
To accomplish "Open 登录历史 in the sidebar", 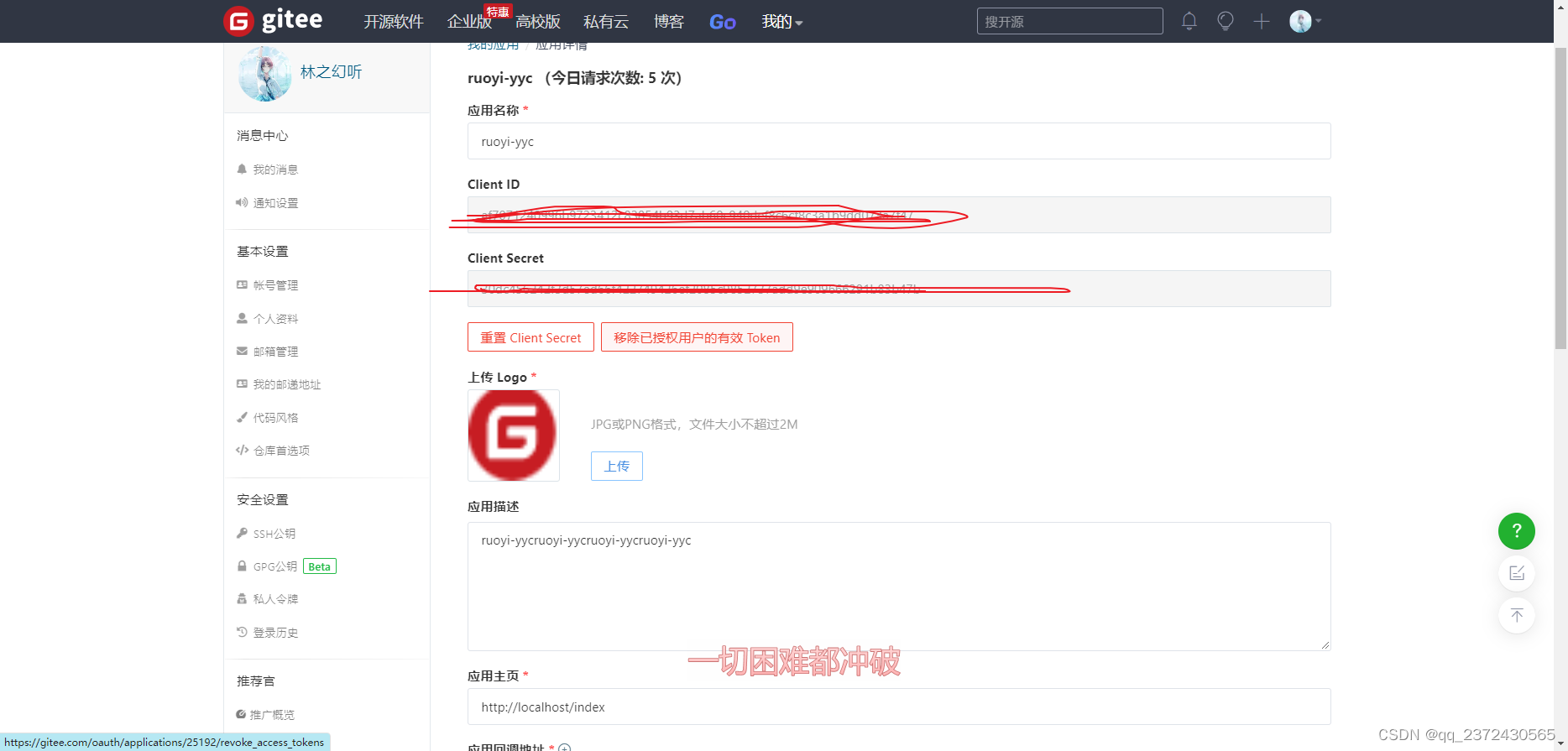I will pyautogui.click(x=275, y=633).
